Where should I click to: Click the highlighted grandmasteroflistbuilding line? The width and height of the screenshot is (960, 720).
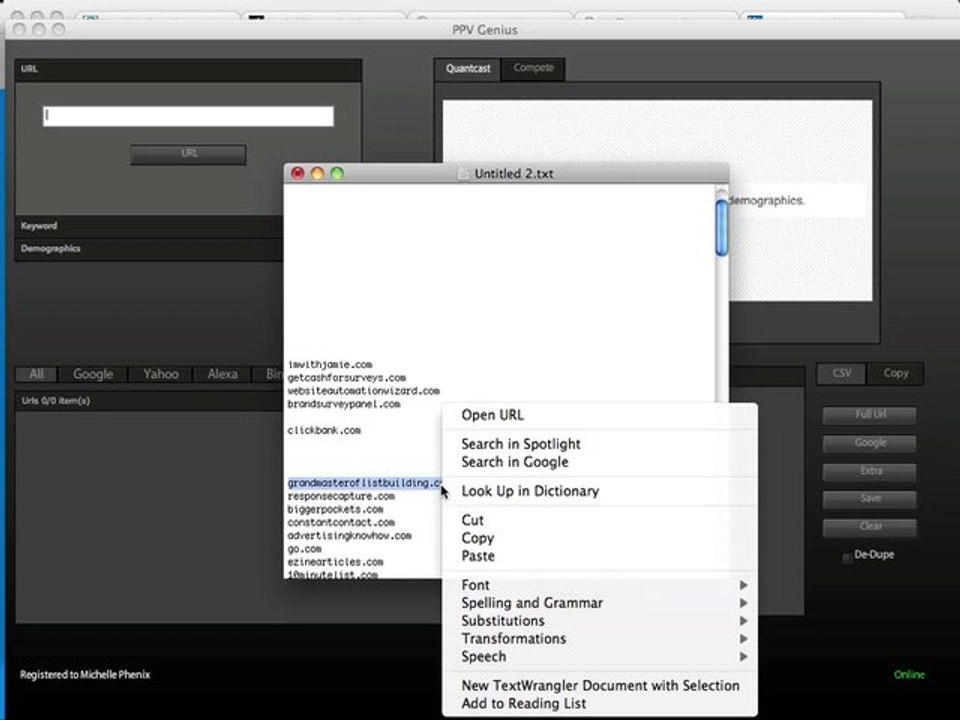coord(364,483)
